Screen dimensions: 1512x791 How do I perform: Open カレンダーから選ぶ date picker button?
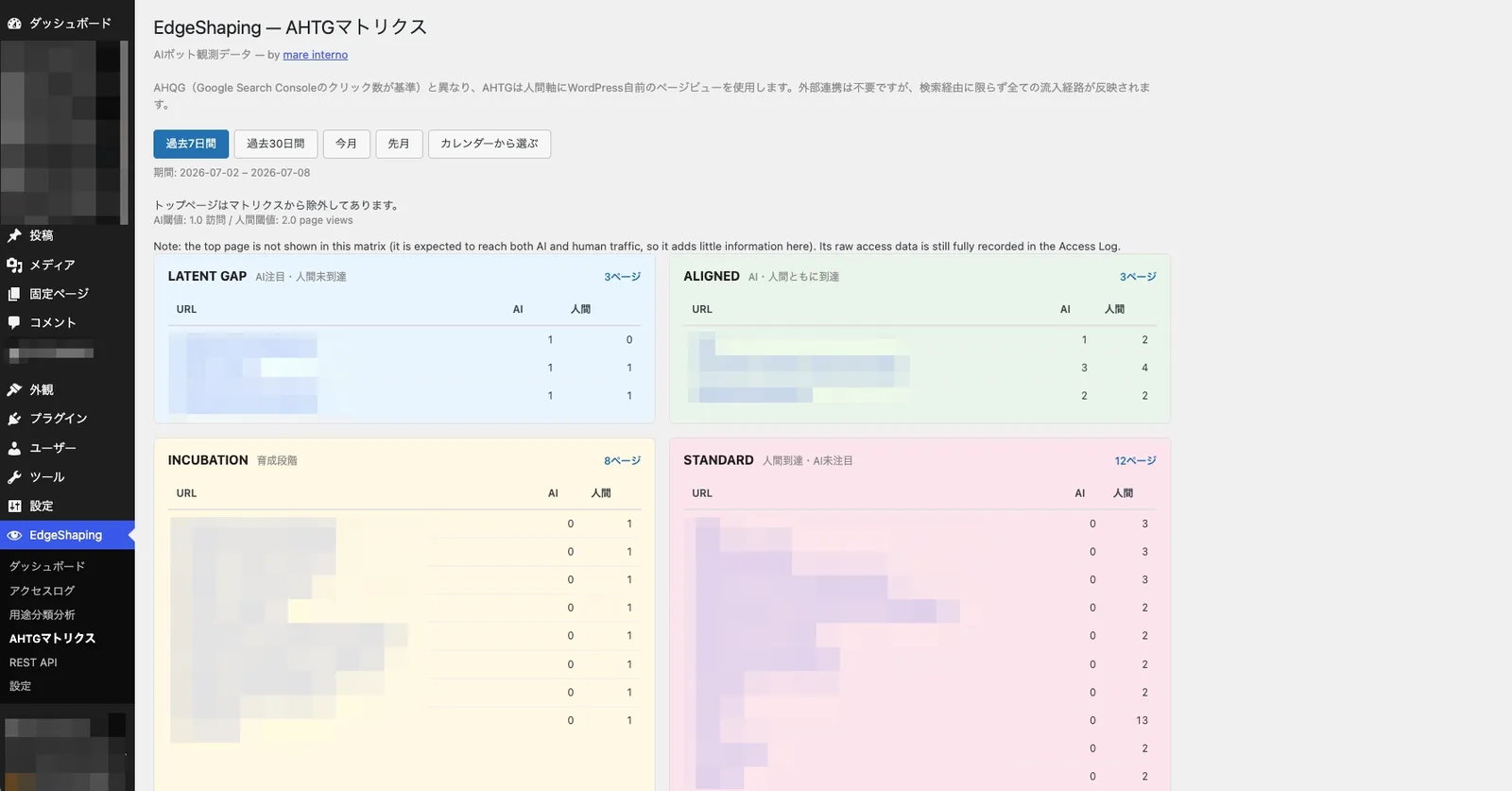[x=490, y=144]
